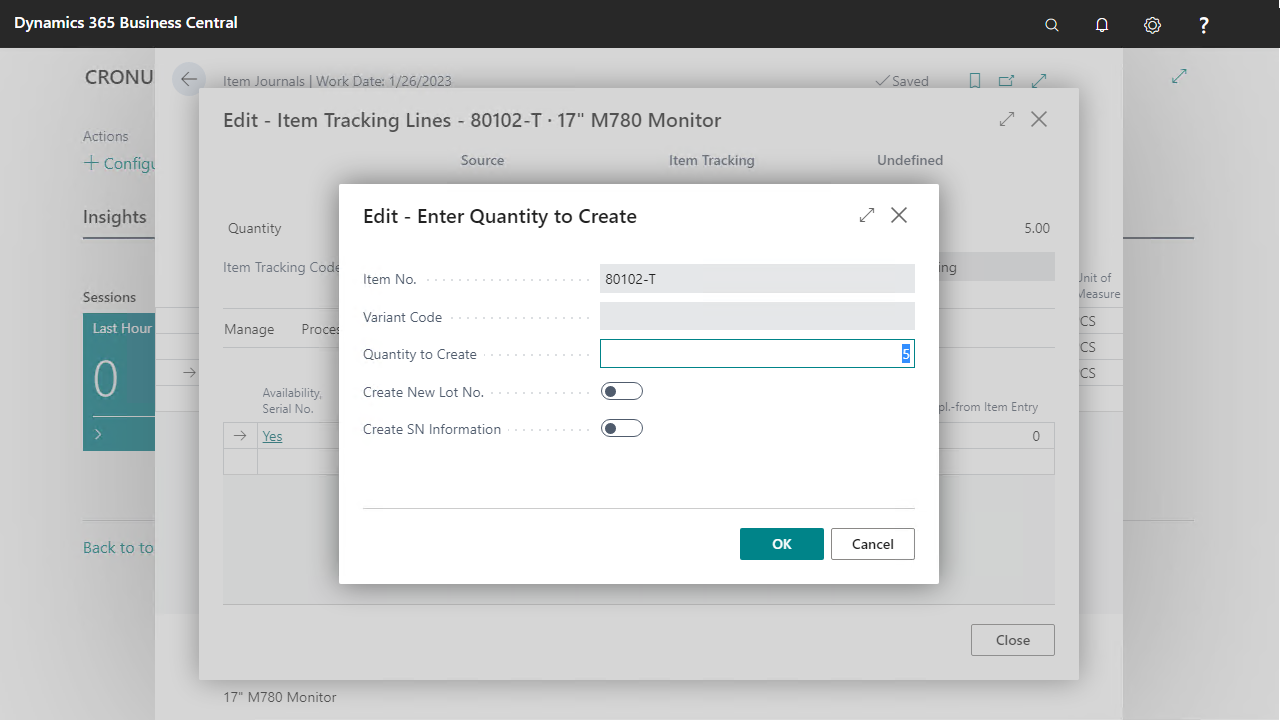Close the Enter Quantity to Create dialog

[899, 215]
